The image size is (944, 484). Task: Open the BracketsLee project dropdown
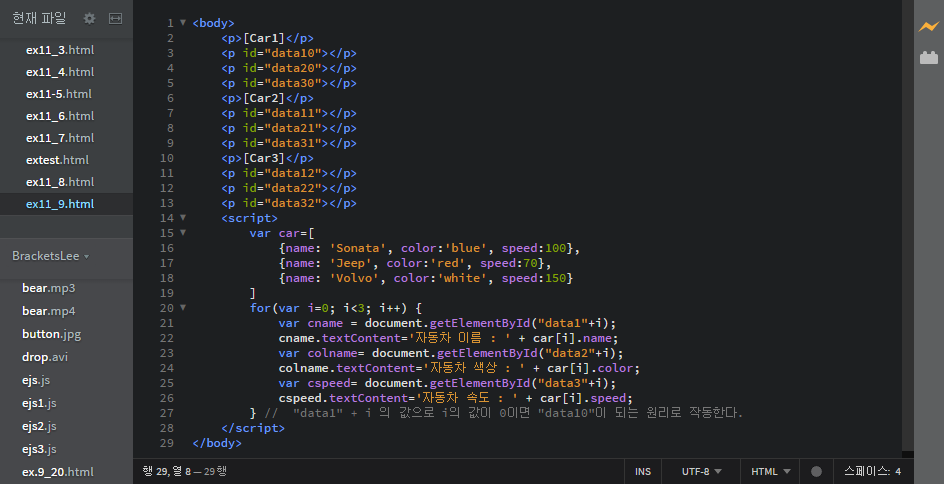pos(51,256)
